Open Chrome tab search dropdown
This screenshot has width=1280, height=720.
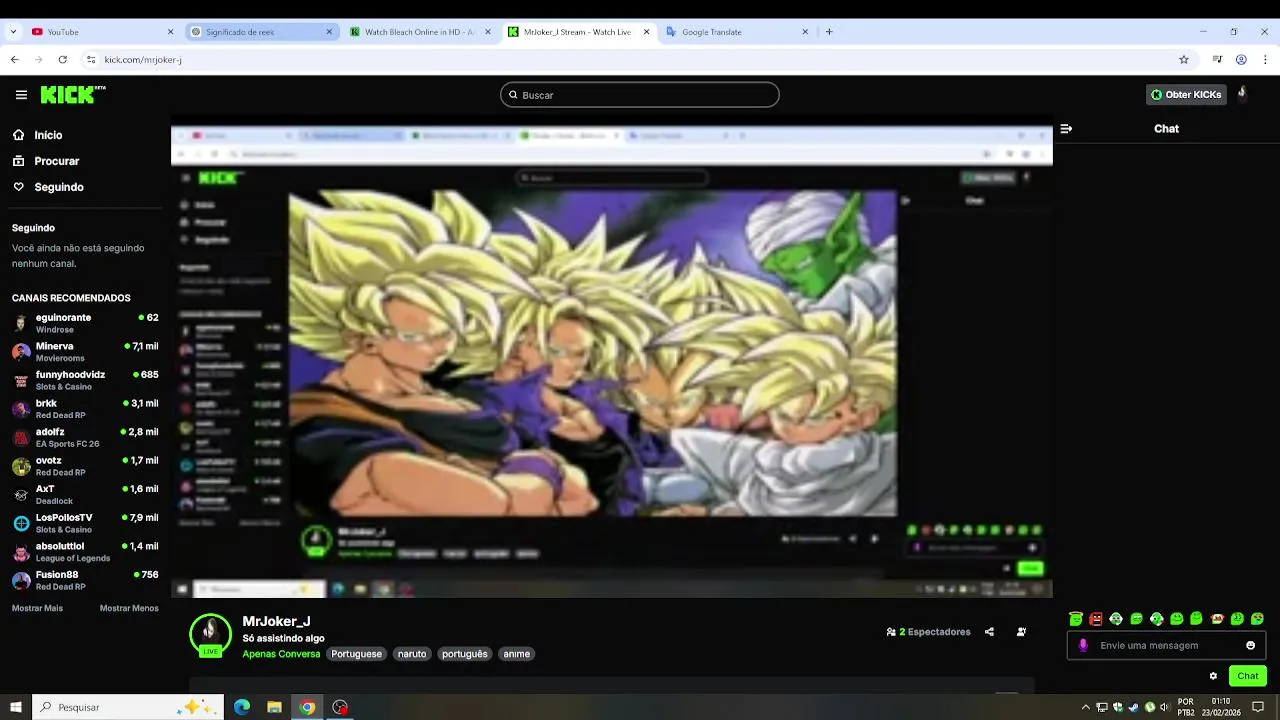pyautogui.click(x=13, y=32)
